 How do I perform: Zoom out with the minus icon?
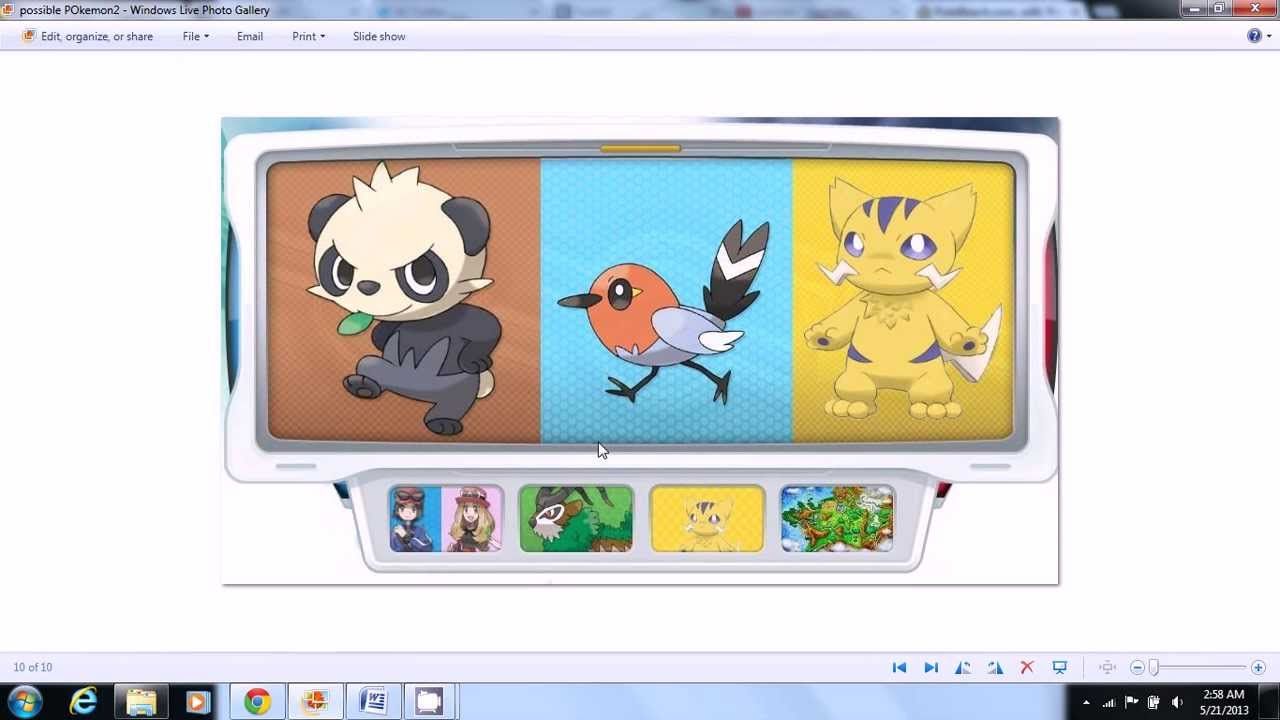click(1137, 668)
